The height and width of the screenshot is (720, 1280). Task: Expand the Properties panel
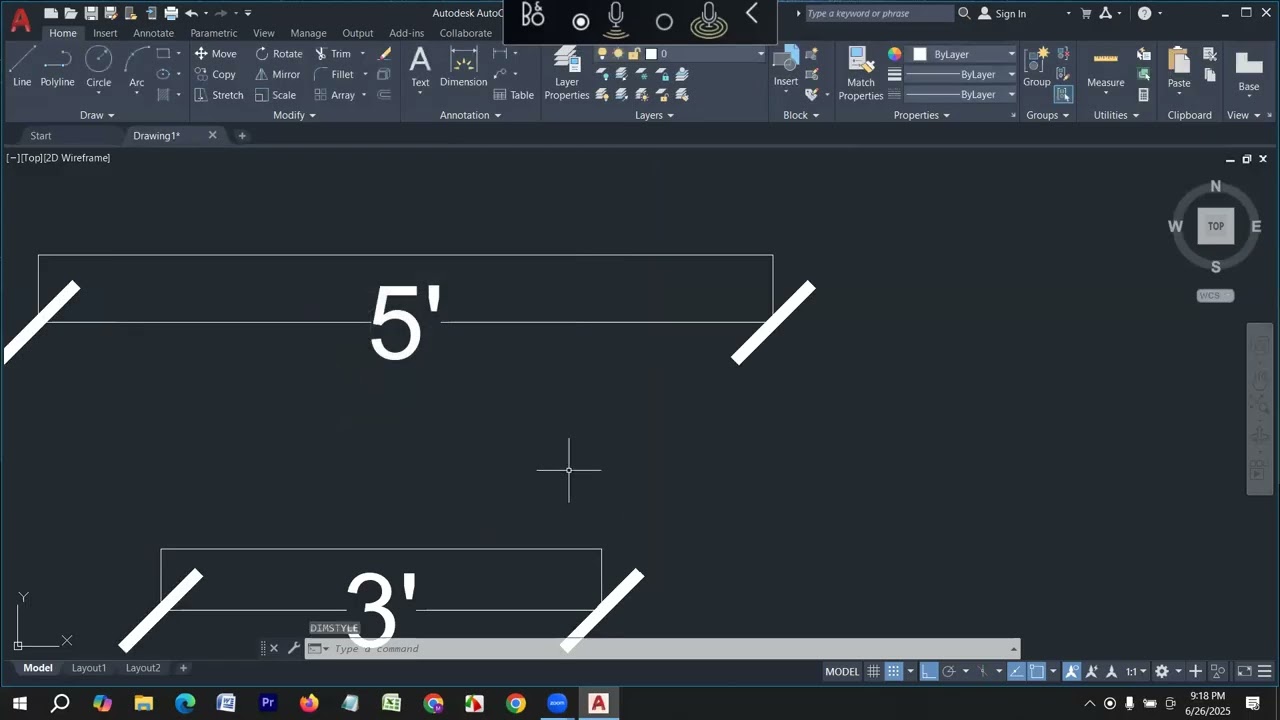pyautogui.click(x=921, y=115)
